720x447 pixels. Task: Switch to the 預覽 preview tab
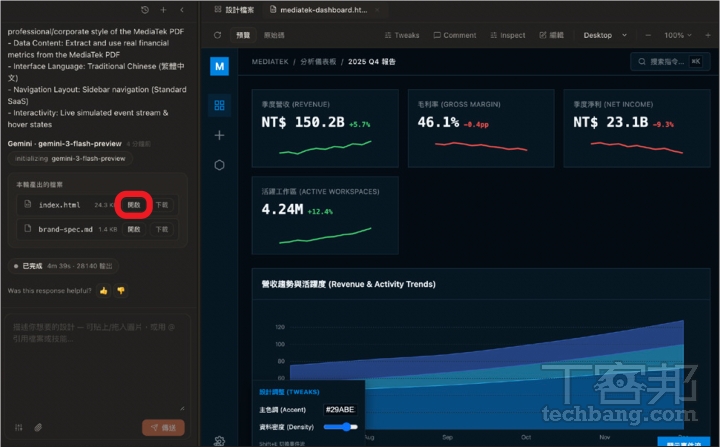(243, 35)
